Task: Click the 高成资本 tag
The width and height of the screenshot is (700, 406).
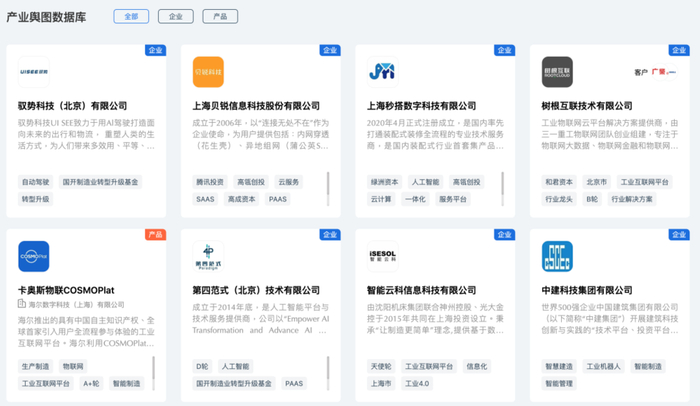Action: [242, 199]
